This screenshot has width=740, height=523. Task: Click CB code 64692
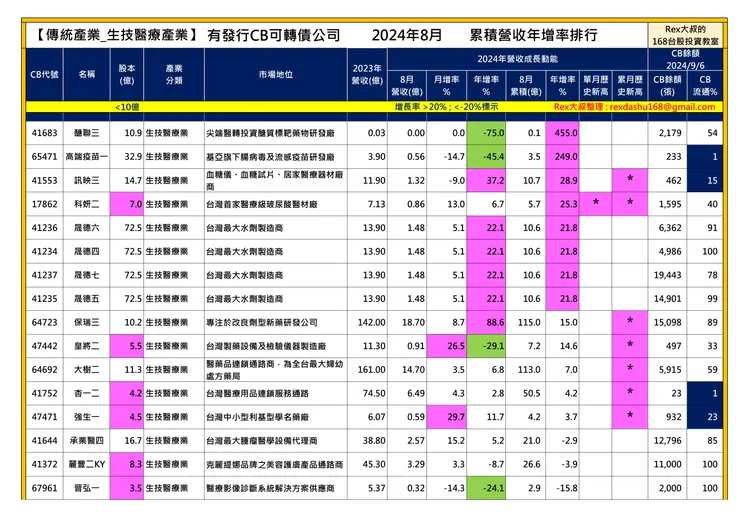[44, 370]
